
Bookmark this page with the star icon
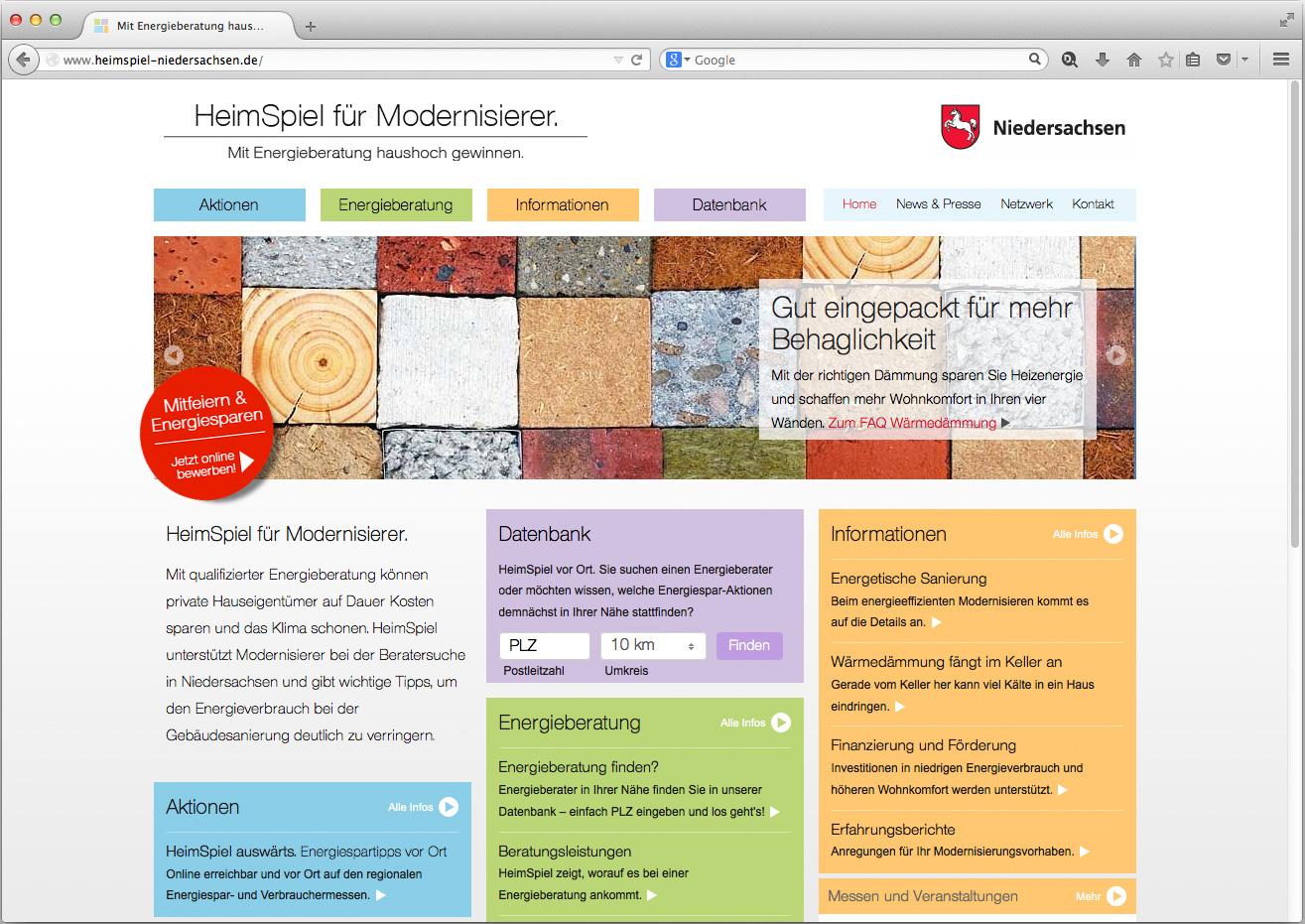tap(1165, 60)
